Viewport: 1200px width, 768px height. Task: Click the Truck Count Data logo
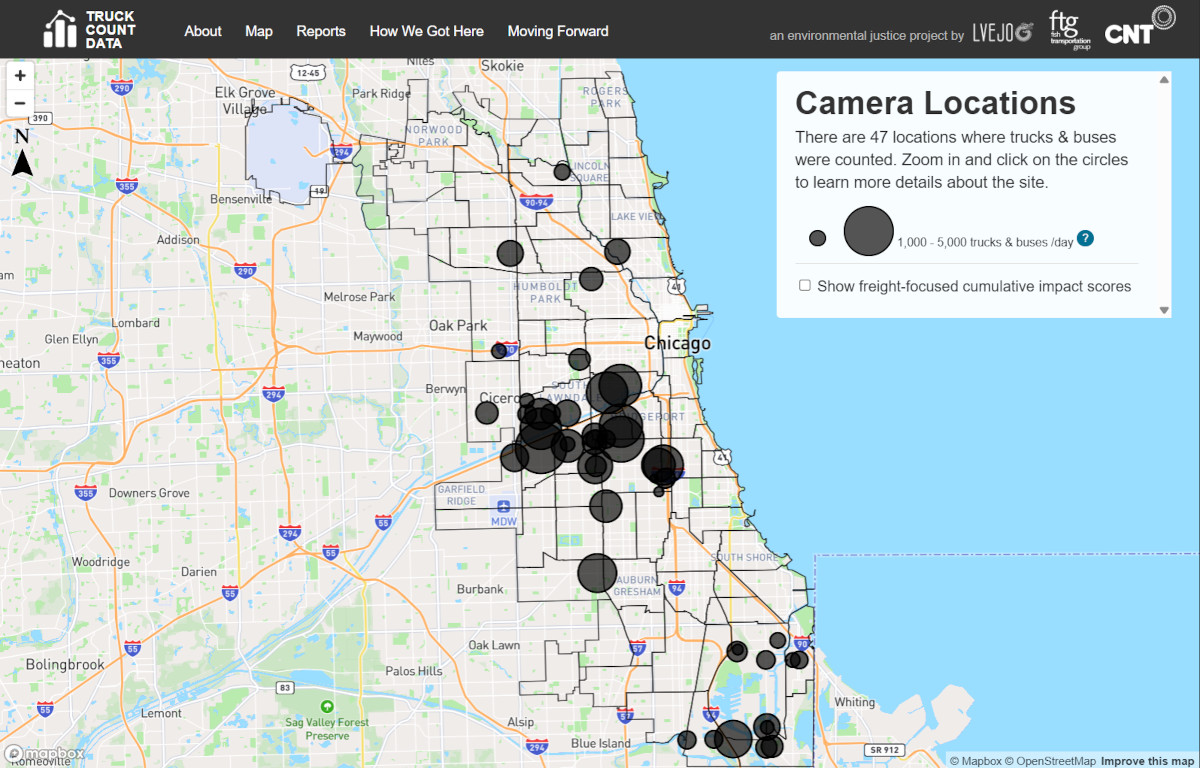pos(90,30)
